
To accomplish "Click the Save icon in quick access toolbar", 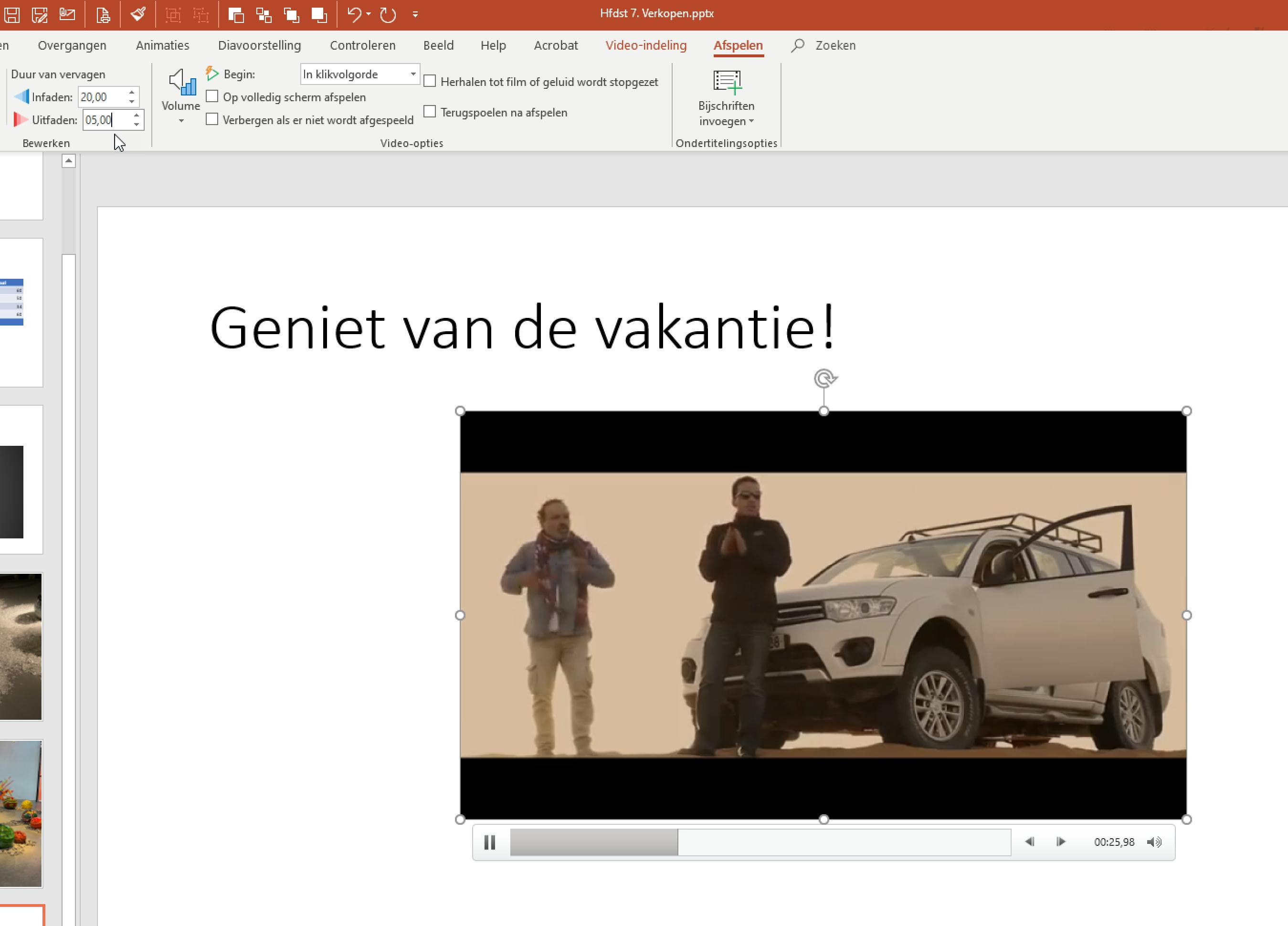I will coord(12,14).
